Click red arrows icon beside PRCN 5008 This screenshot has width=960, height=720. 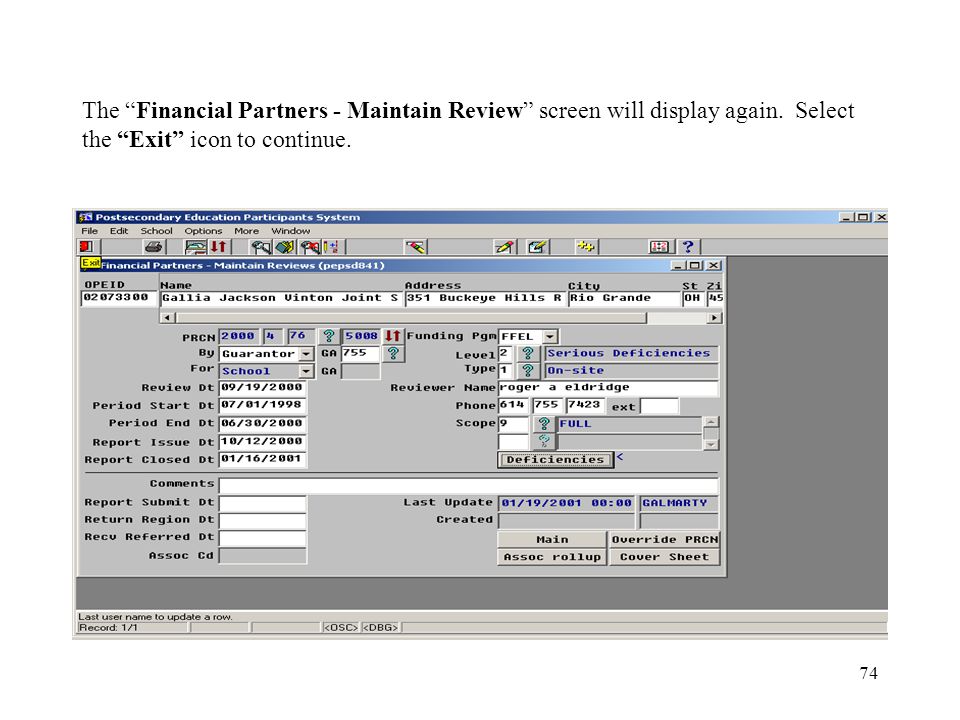click(392, 336)
